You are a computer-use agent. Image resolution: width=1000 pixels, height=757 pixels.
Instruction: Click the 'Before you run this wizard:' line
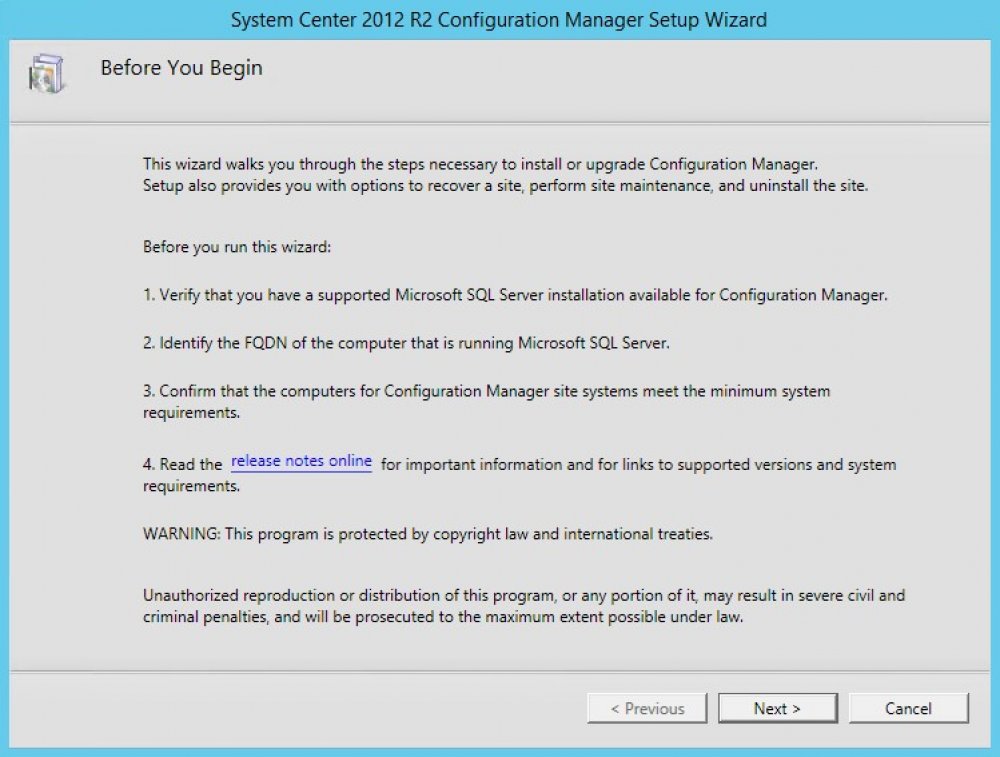pos(237,247)
